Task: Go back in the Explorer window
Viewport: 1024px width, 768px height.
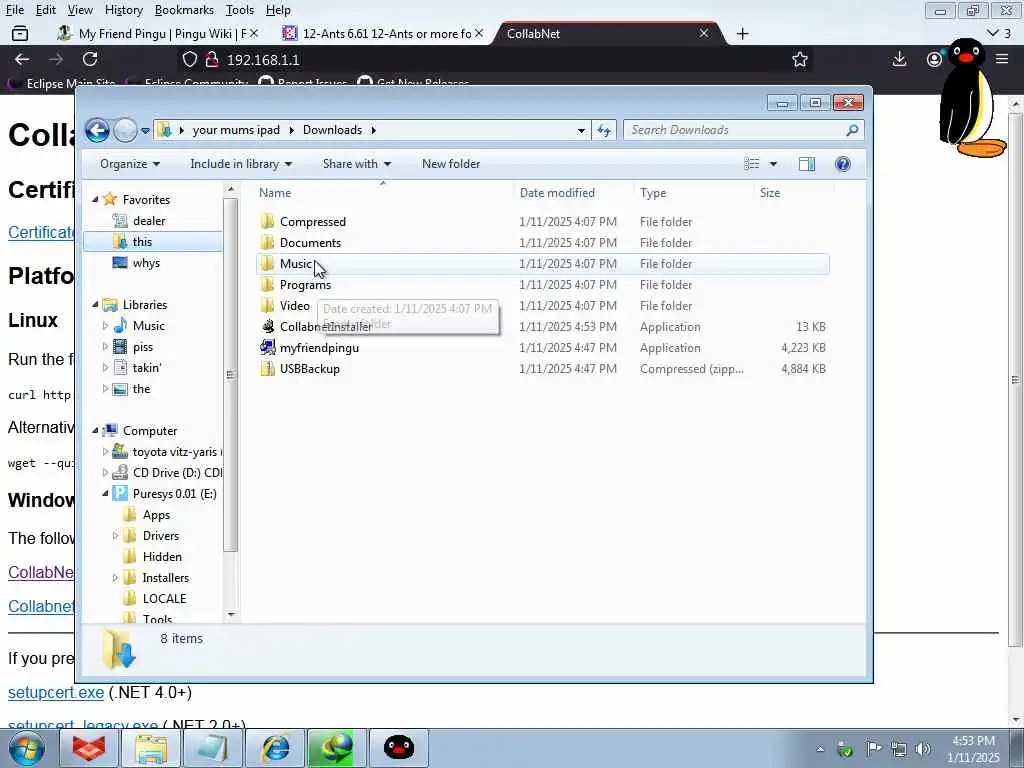Action: coord(97,131)
